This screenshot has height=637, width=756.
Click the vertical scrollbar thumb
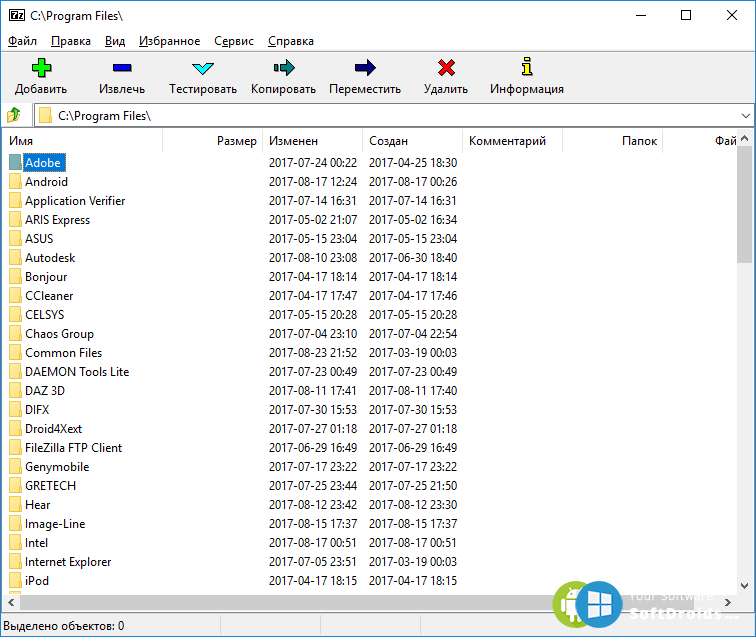pyautogui.click(x=744, y=204)
